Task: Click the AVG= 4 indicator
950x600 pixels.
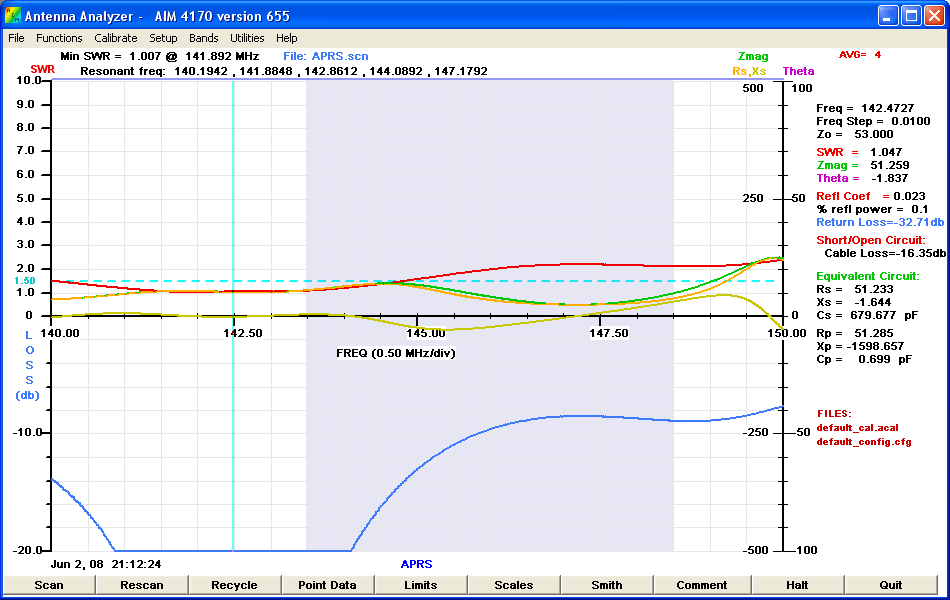Action: pyautogui.click(x=860, y=55)
